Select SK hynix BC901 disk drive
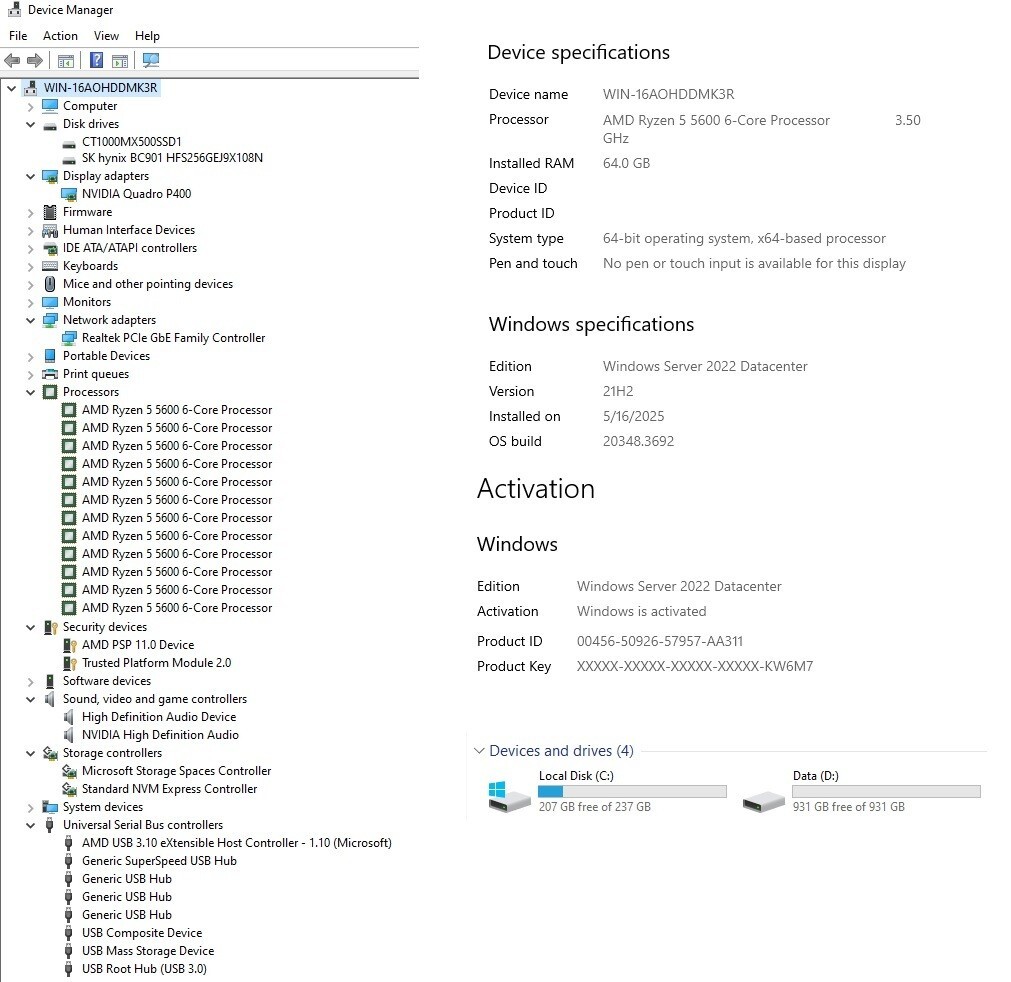The width and height of the screenshot is (1011, 982). point(172,158)
